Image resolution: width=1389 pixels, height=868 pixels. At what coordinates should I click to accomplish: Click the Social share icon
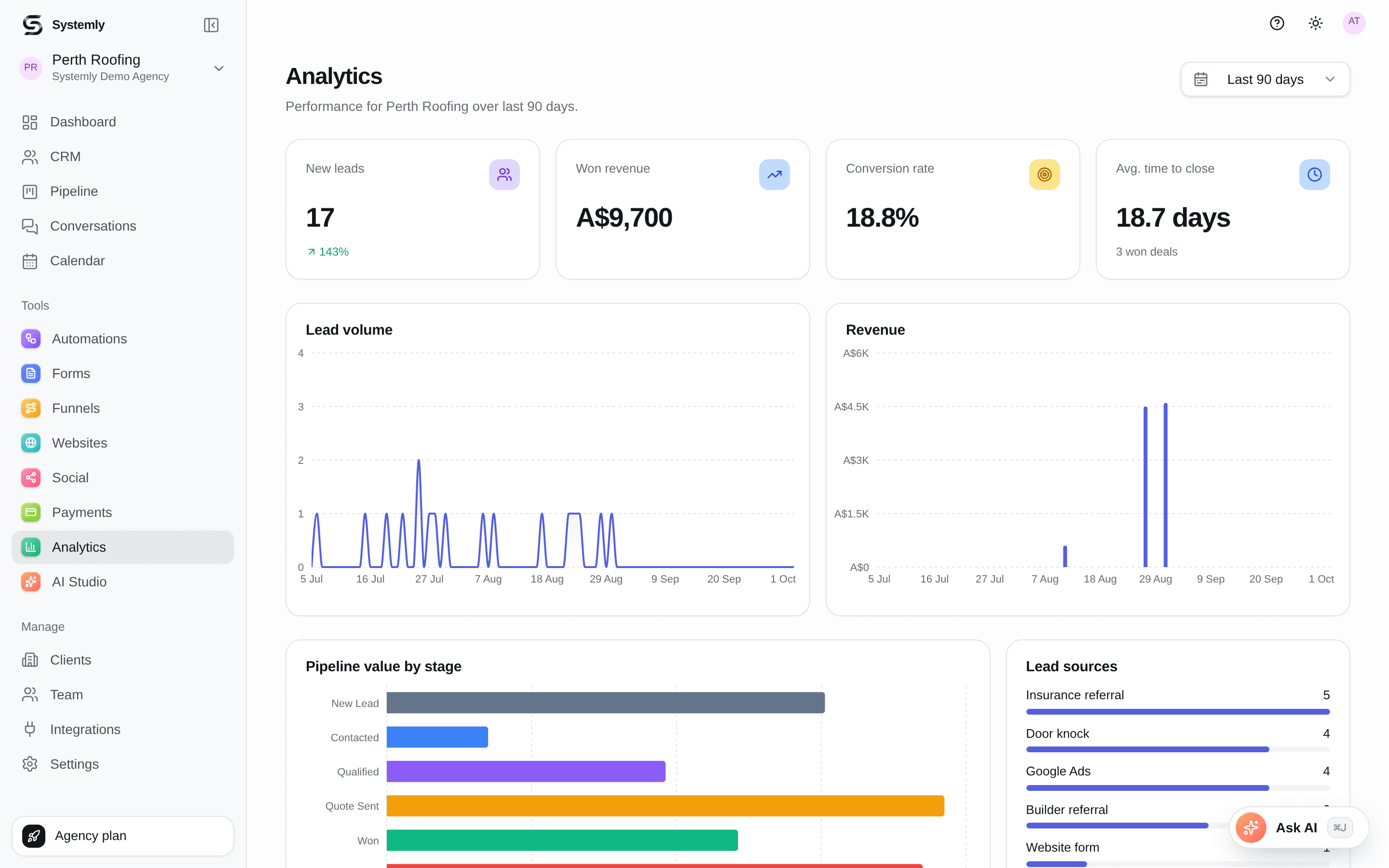[x=31, y=477]
